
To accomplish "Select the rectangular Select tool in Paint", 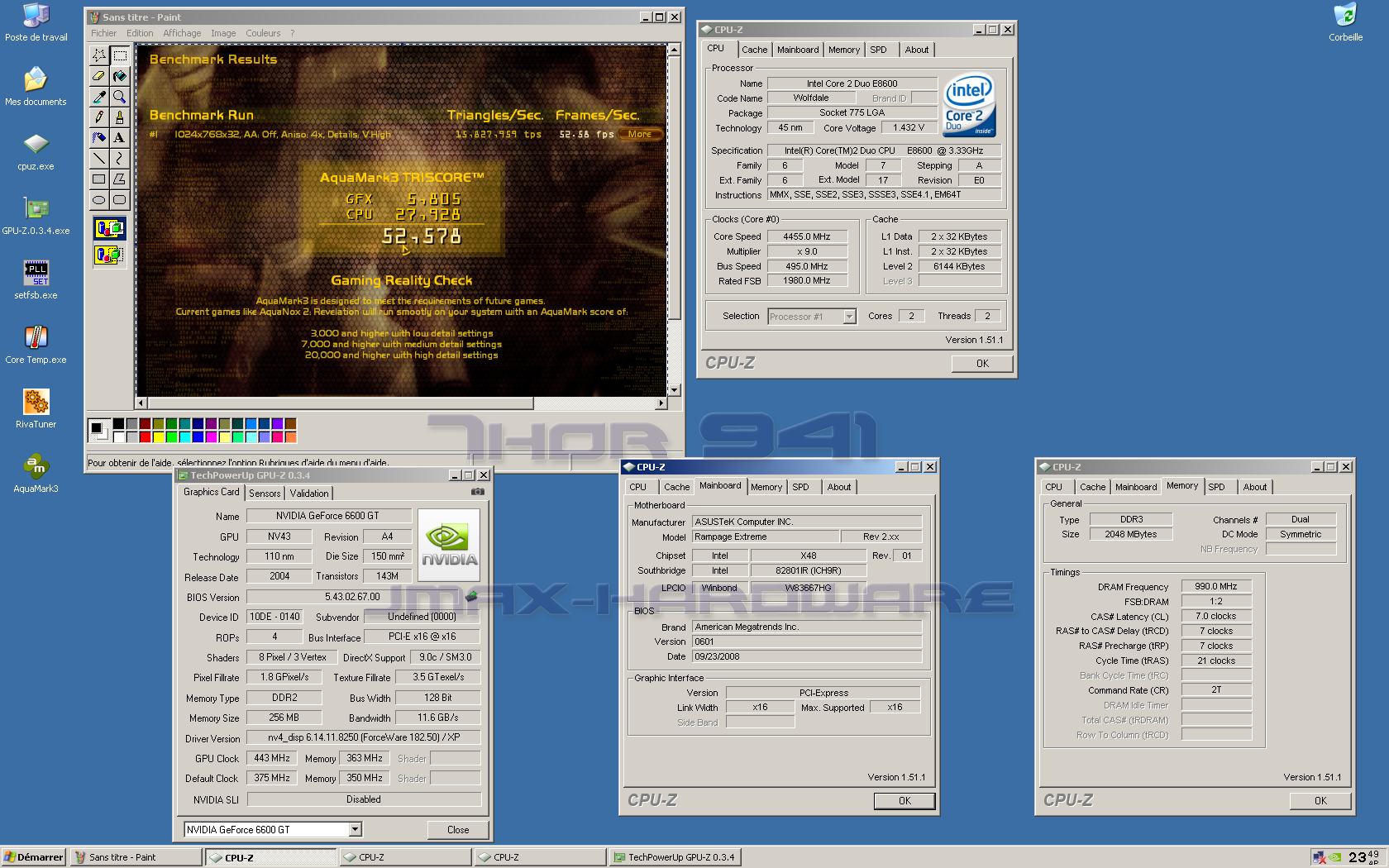I will click(120, 55).
